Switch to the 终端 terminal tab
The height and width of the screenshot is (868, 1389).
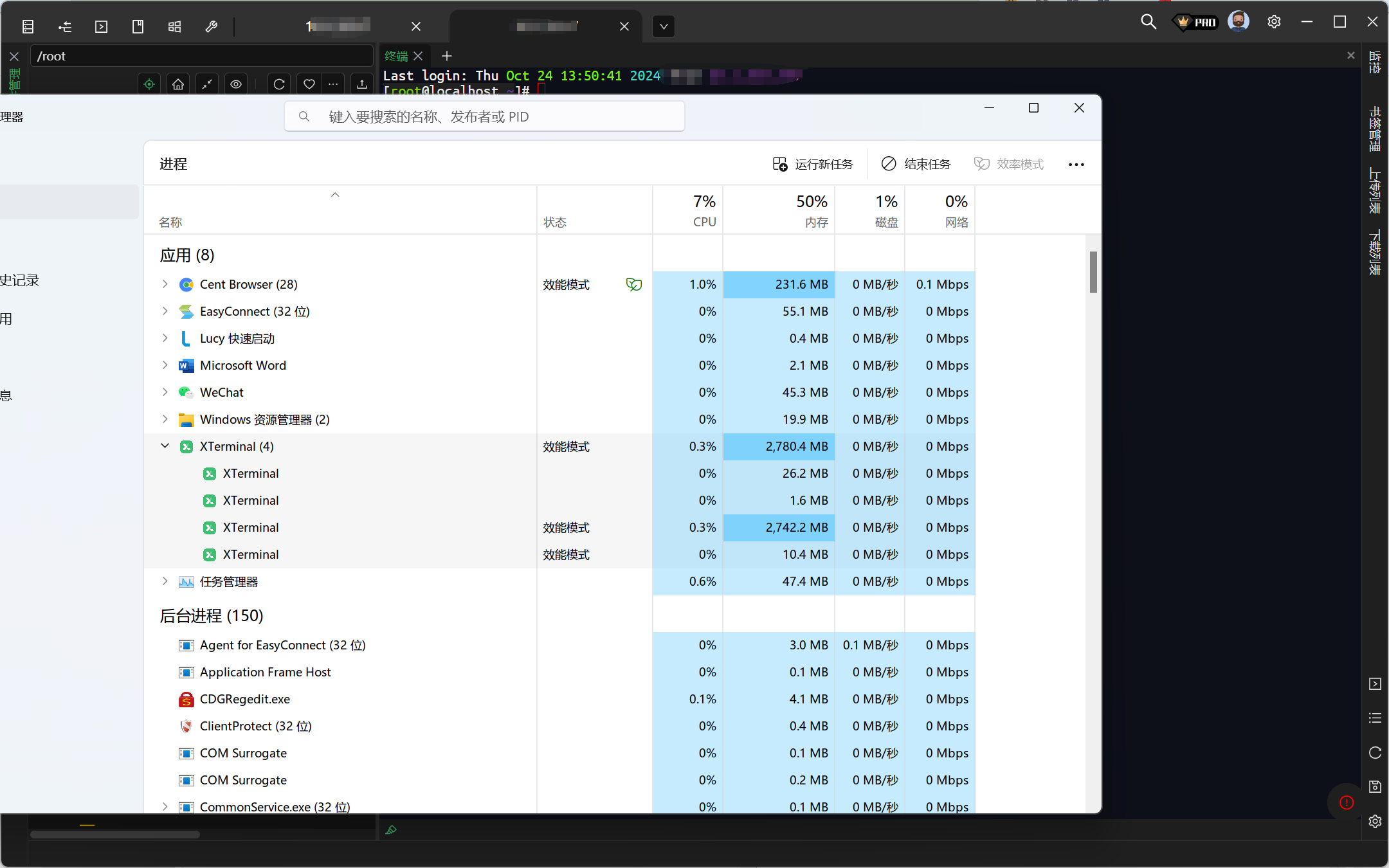[396, 56]
